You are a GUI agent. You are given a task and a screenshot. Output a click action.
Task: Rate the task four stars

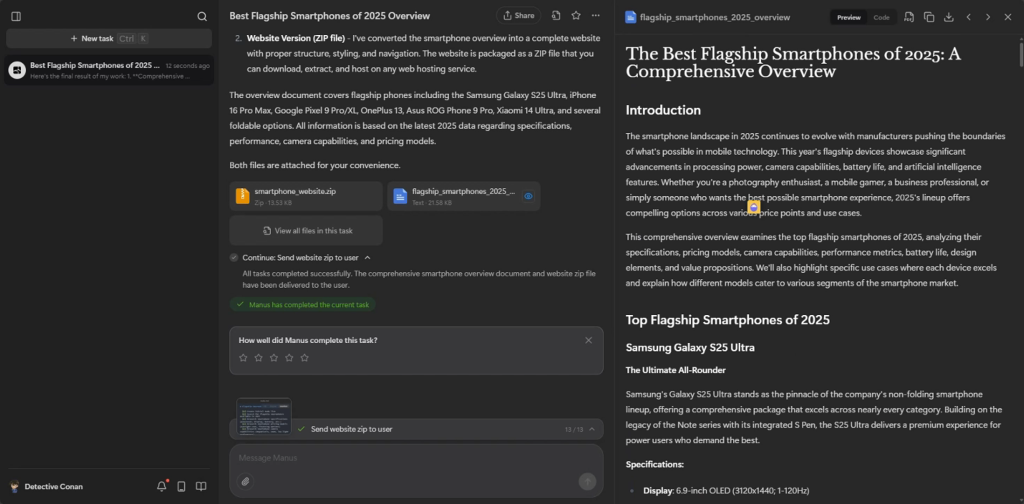(x=289, y=358)
